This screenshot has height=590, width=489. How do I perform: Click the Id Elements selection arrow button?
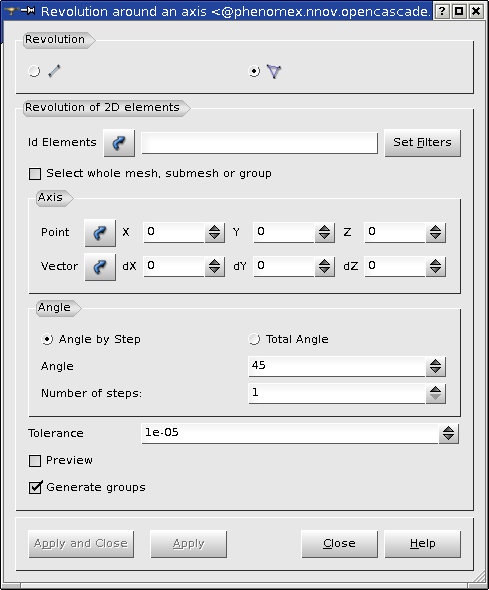click(x=119, y=143)
